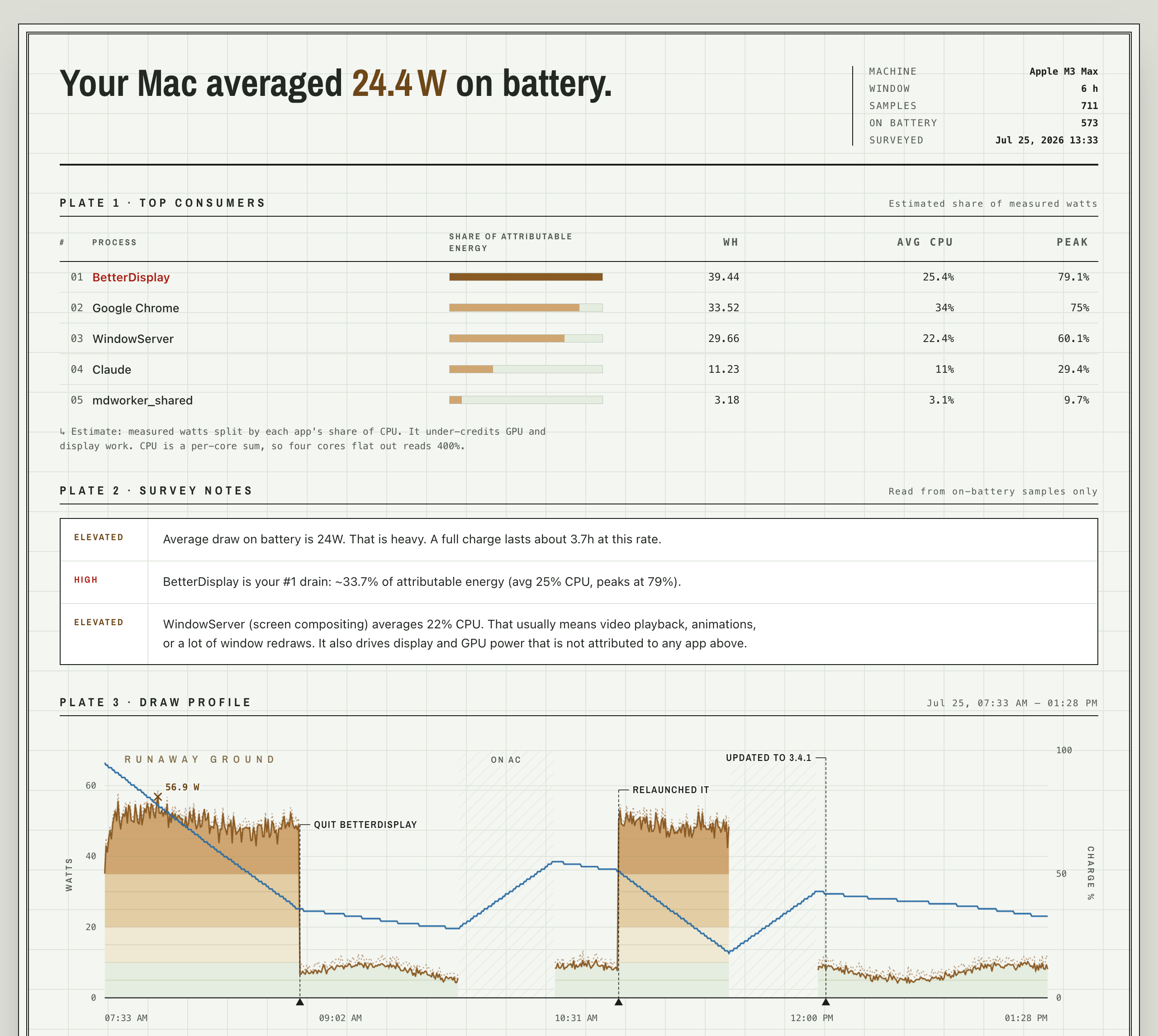Click the WH column header
The image size is (1158, 1036).
(731, 242)
